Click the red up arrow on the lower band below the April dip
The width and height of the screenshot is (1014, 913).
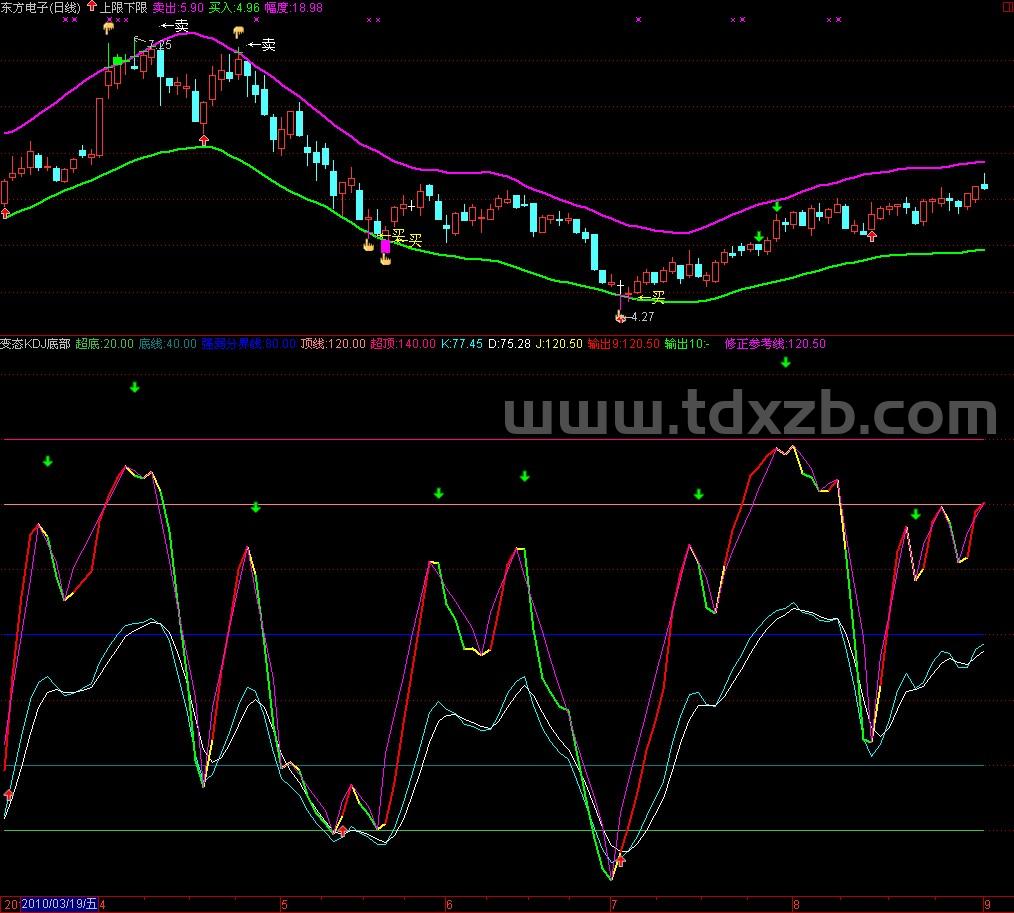click(x=204, y=140)
